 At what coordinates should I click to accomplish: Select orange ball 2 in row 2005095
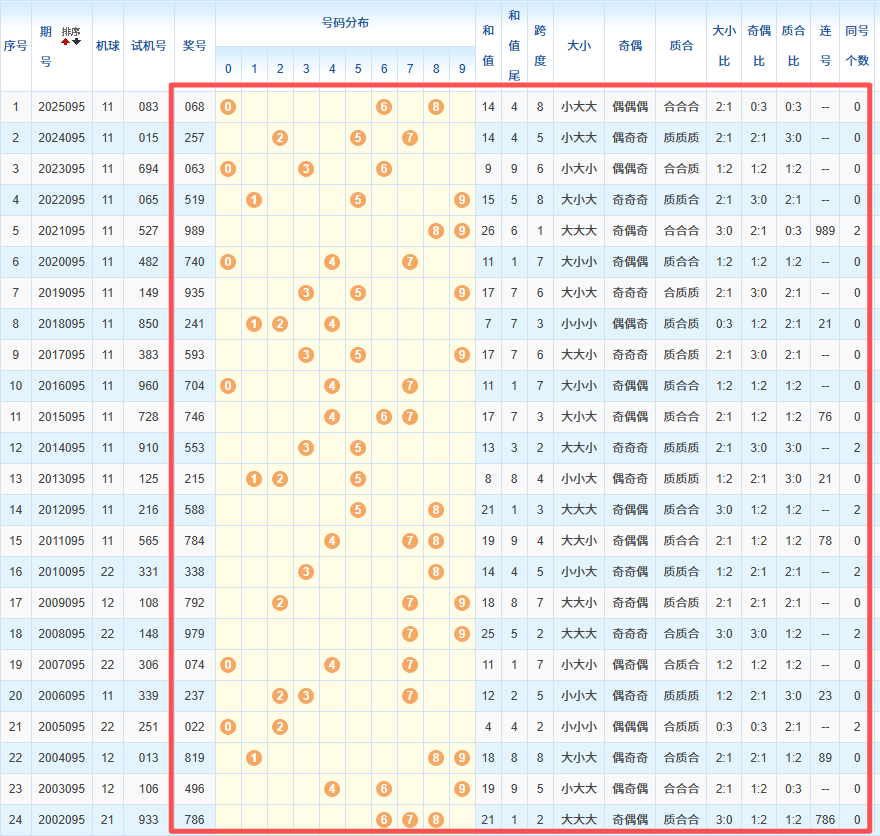click(x=280, y=726)
